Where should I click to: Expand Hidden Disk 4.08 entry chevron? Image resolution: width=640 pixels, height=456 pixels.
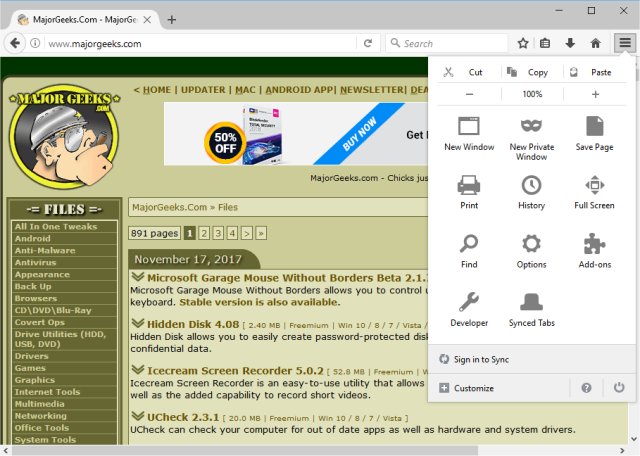138,323
